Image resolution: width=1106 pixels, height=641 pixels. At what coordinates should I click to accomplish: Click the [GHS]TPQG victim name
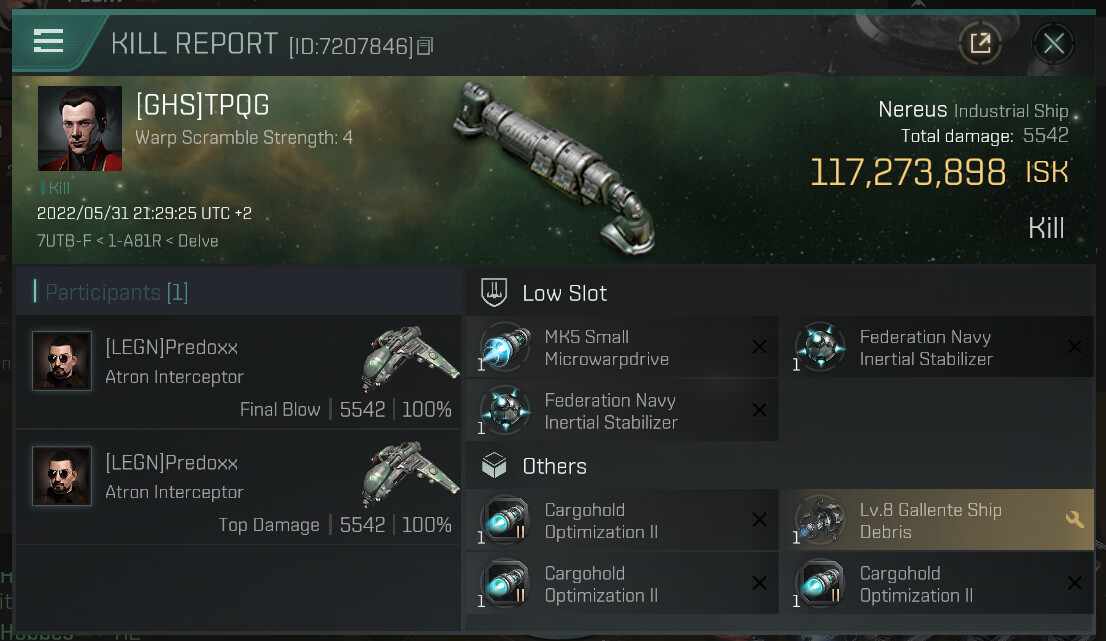click(x=203, y=105)
